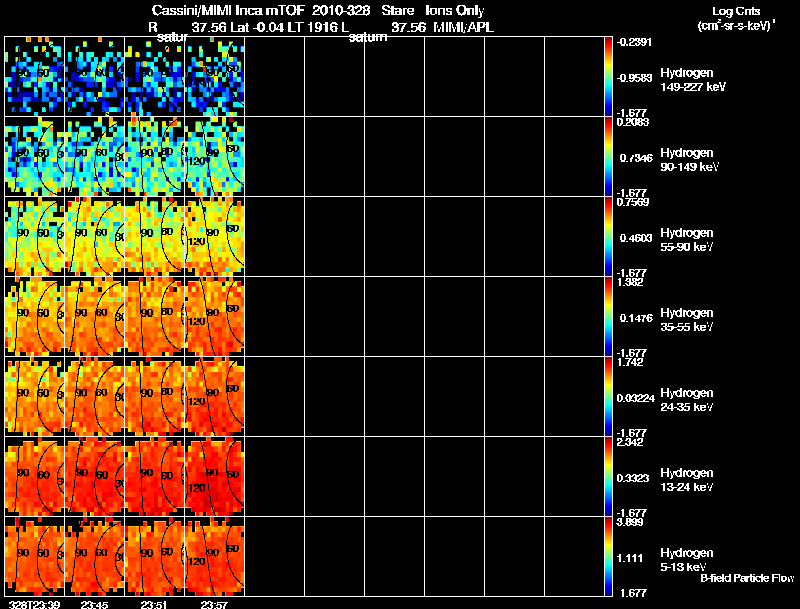Click the color bar for Hydrogen 149-227 keV
The width and height of the screenshot is (800, 609).
point(609,77)
